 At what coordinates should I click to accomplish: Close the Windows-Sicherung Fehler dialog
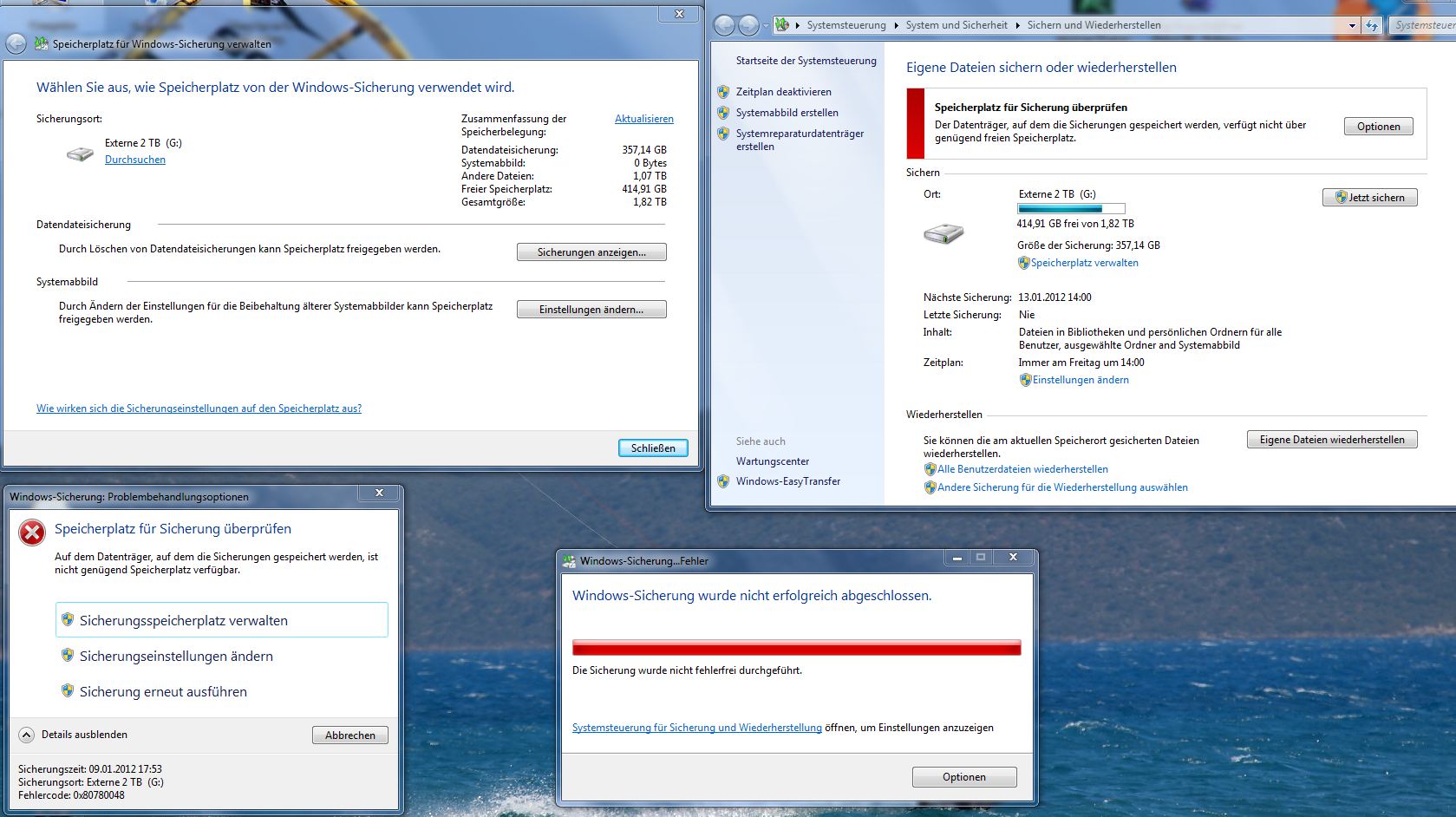(x=1012, y=558)
